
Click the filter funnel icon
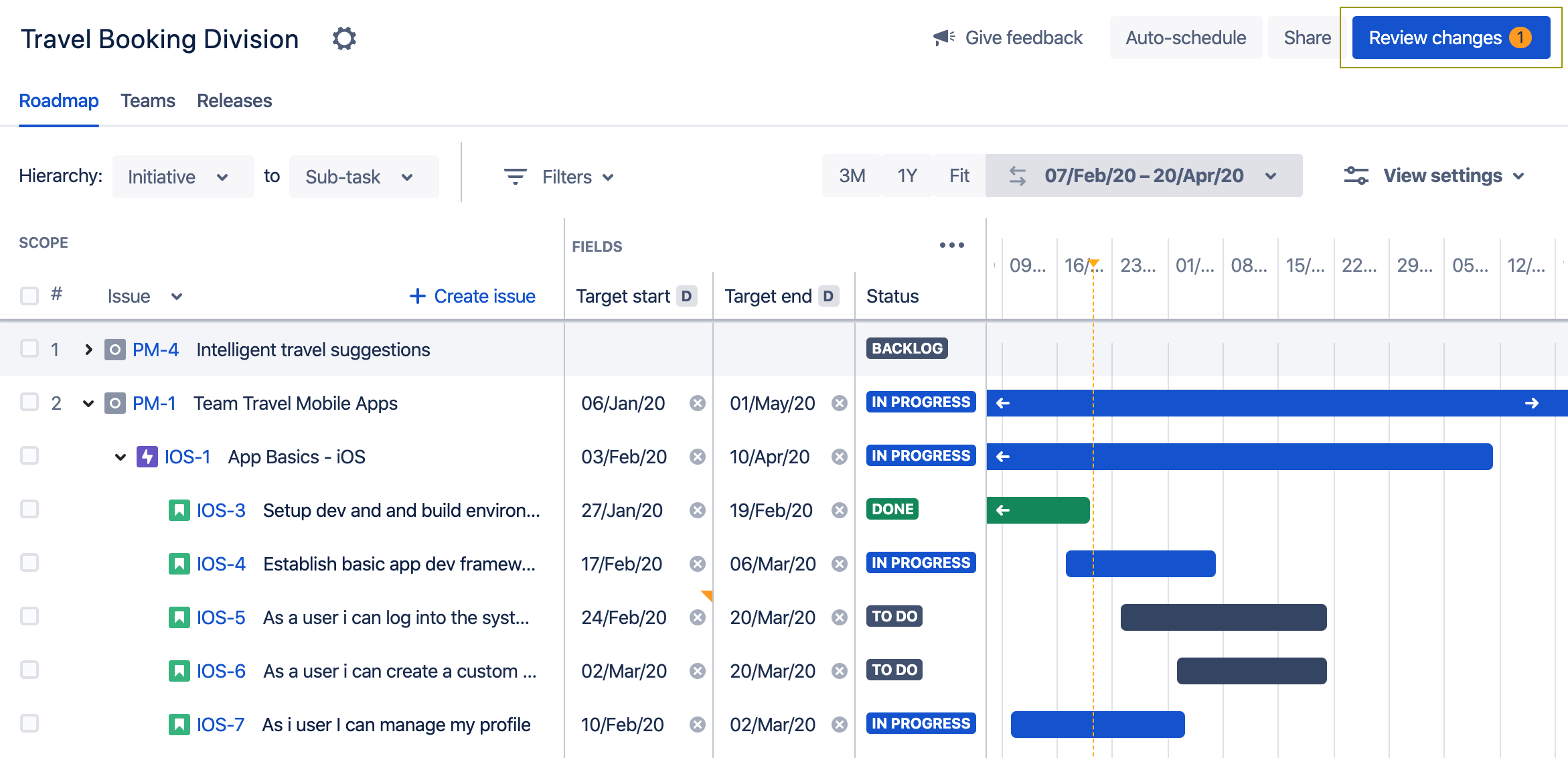(515, 176)
